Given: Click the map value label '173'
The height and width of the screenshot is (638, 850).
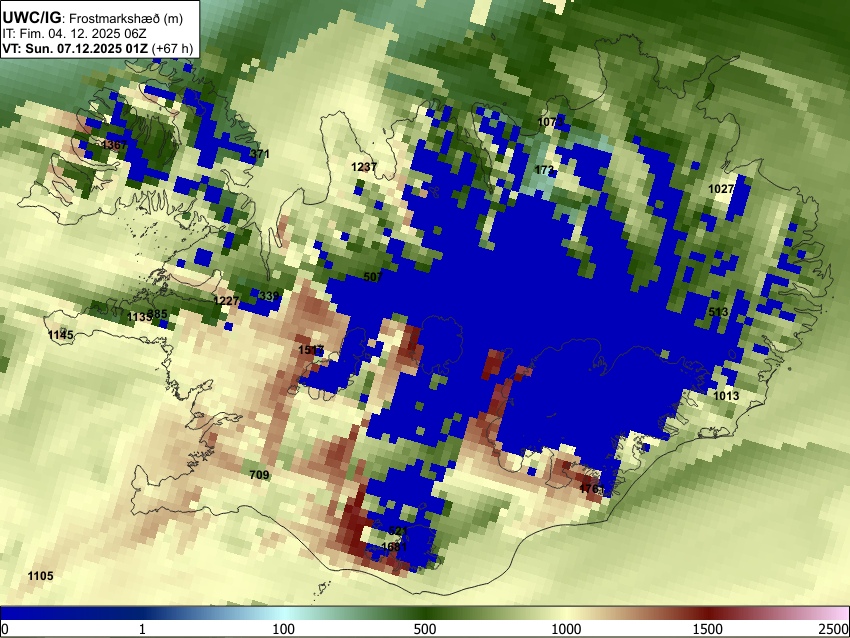Looking at the screenshot, I should pyautogui.click(x=544, y=170).
